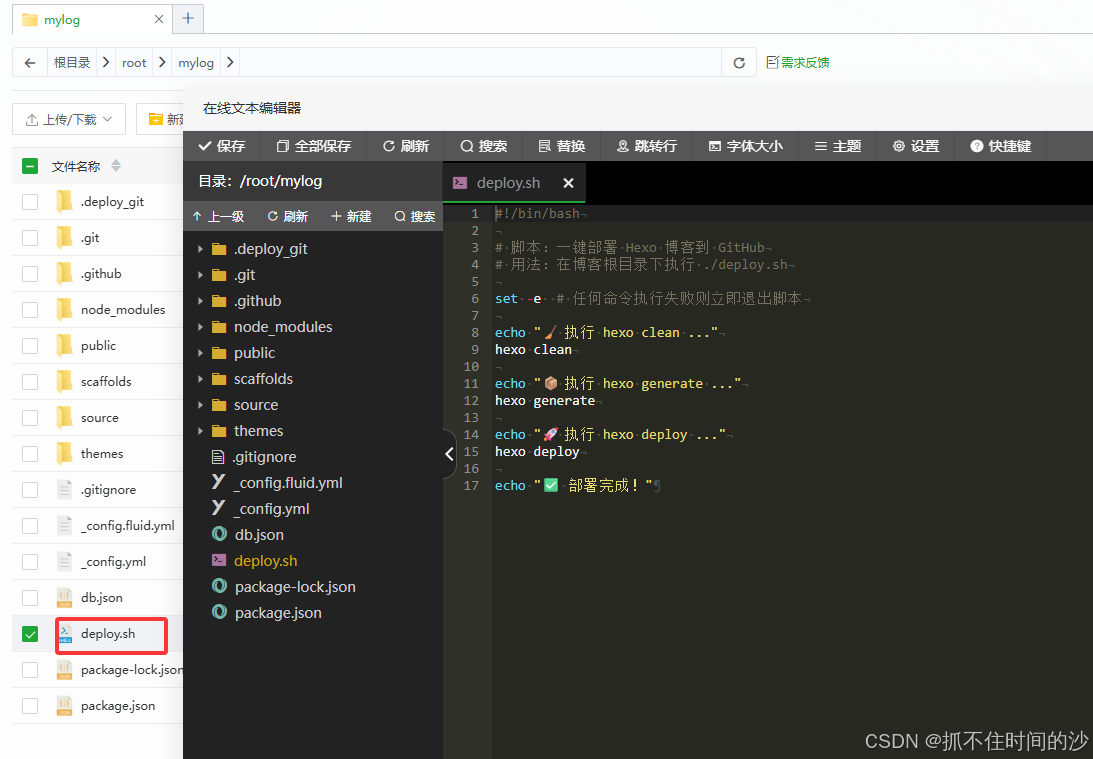
Task: Open the 上传/下载 dropdown
Action: click(x=69, y=119)
